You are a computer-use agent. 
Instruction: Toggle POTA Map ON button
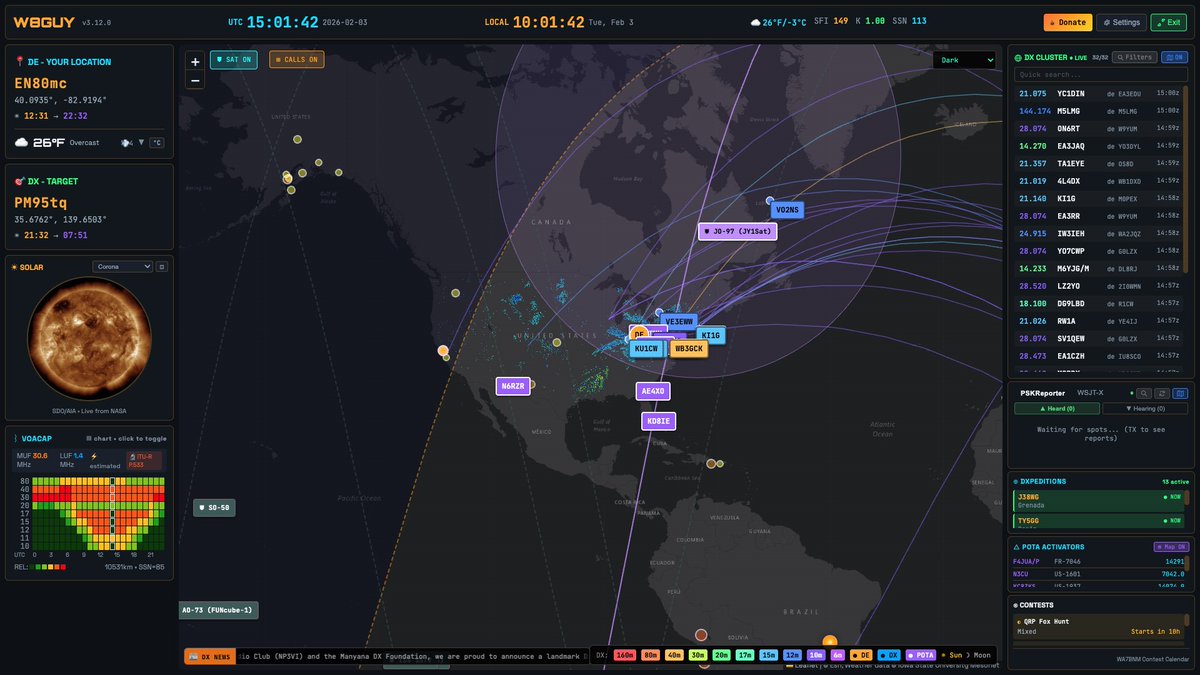coord(1170,547)
